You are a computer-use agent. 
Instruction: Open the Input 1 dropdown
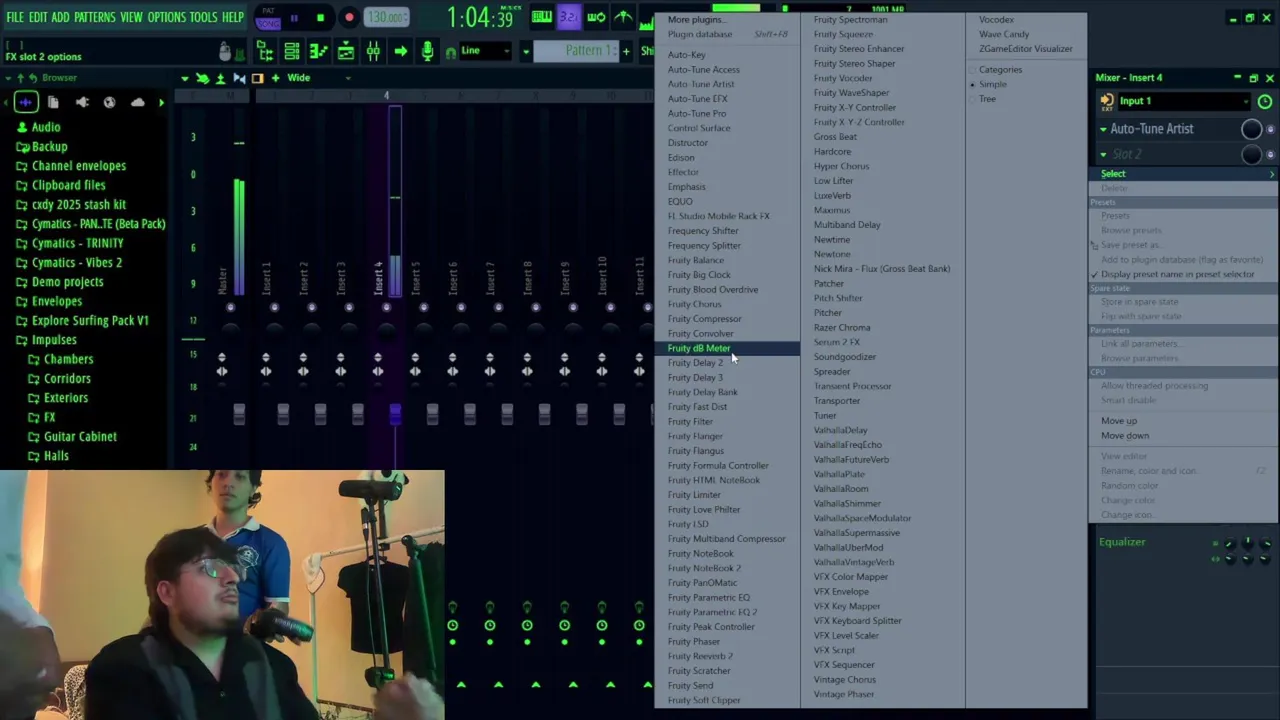[x=1184, y=101]
